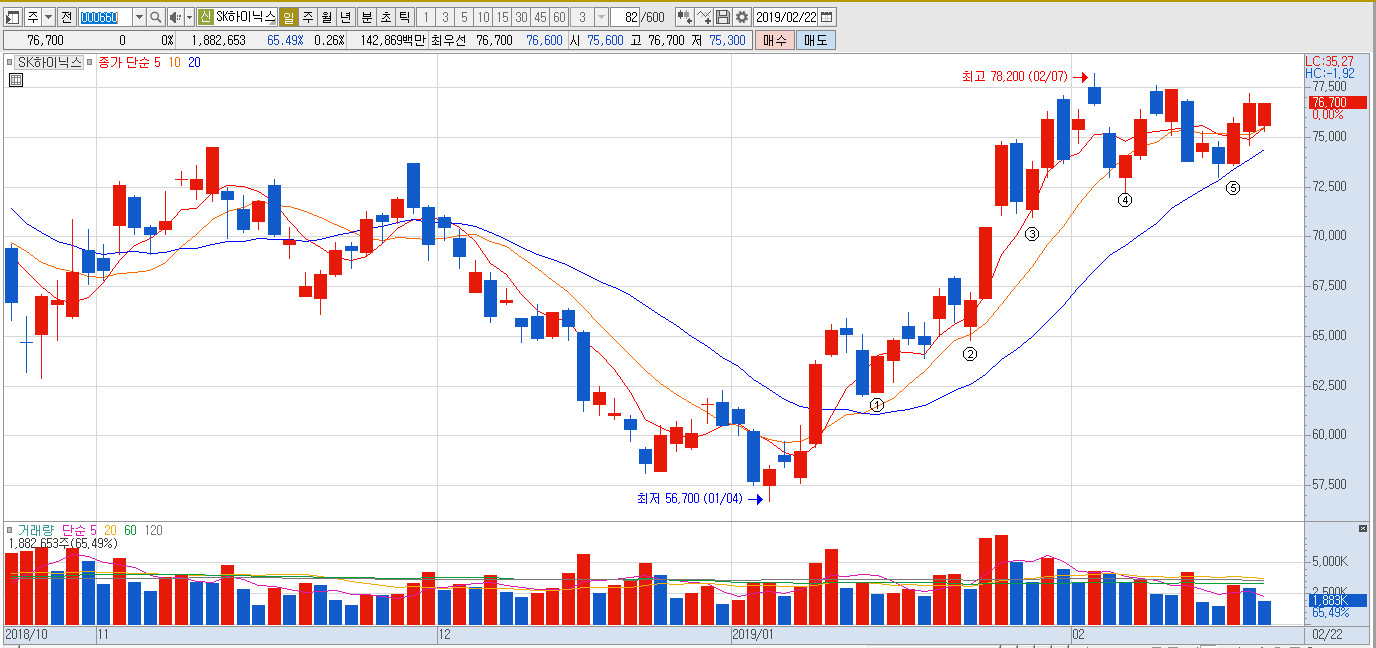Open the dropdown next to the 주 button
Image resolution: width=1376 pixels, height=648 pixels.
pos(48,17)
